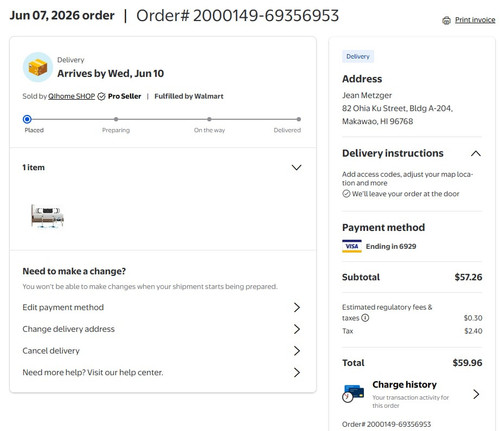Click the checkmark icon for leave at door
The image size is (500, 431).
point(346,194)
